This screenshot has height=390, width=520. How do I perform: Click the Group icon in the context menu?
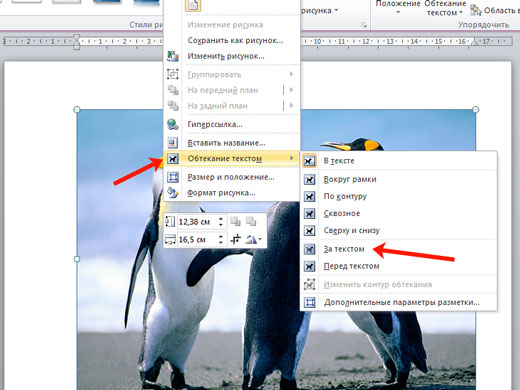click(173, 74)
